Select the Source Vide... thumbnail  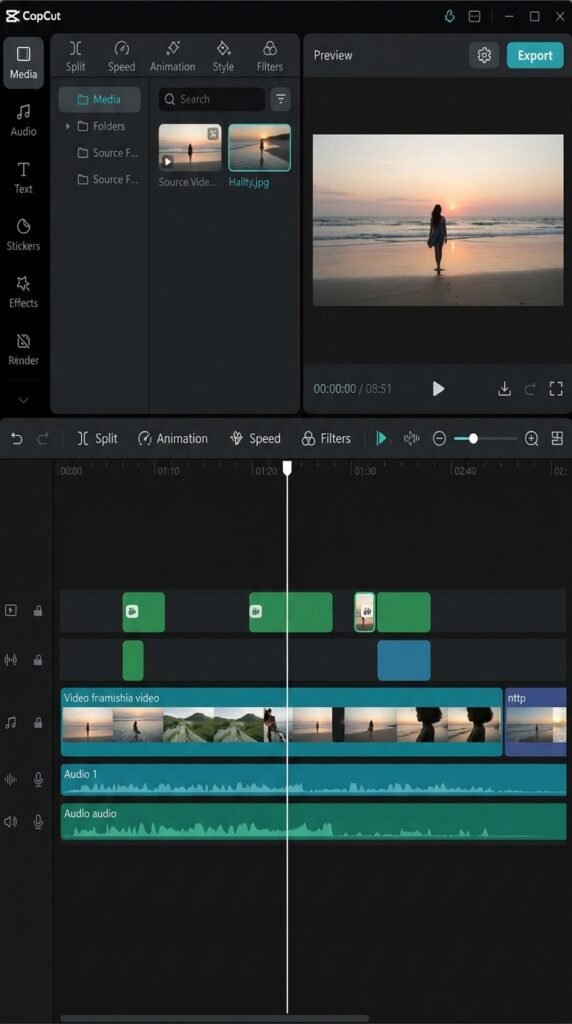(190, 148)
